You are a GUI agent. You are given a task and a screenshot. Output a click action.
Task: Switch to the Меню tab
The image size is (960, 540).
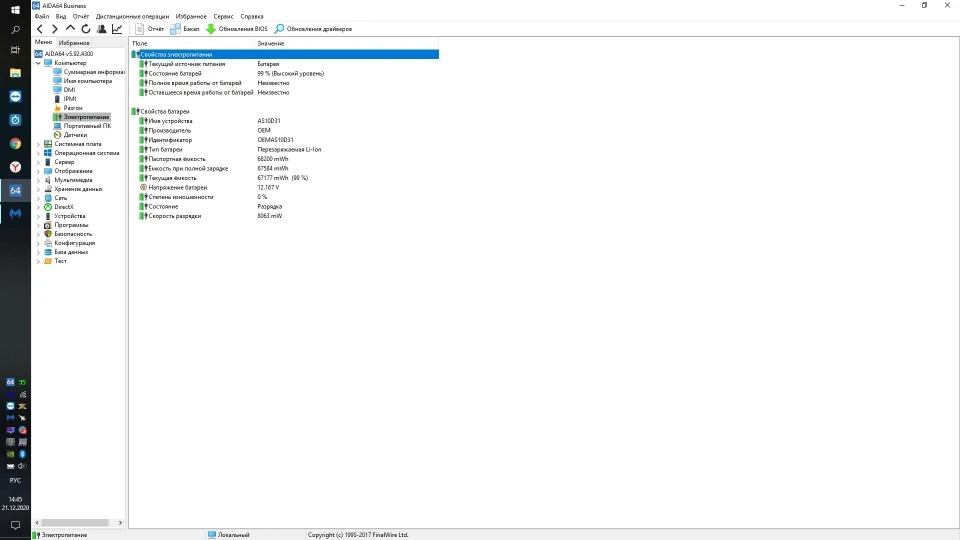click(43, 42)
